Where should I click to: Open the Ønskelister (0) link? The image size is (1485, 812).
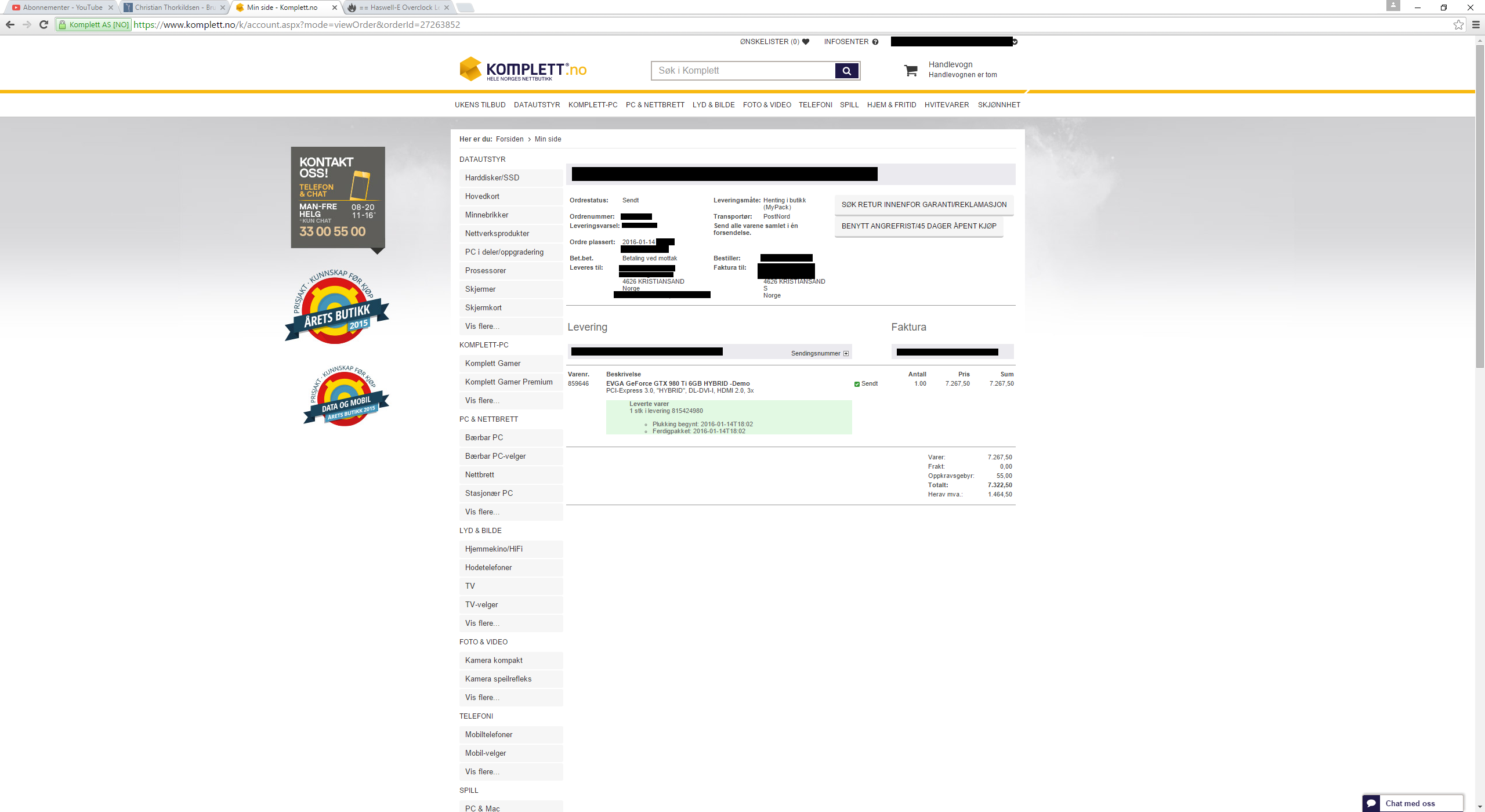pyautogui.click(x=770, y=42)
